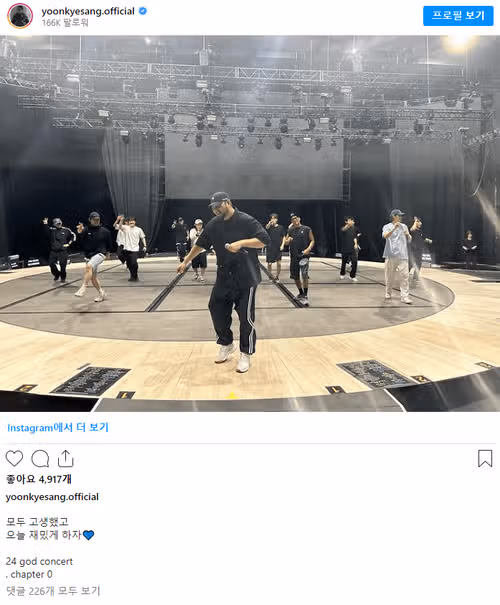Like the post with the heart icon
Viewport: 500px width, 605px height.
point(14,458)
